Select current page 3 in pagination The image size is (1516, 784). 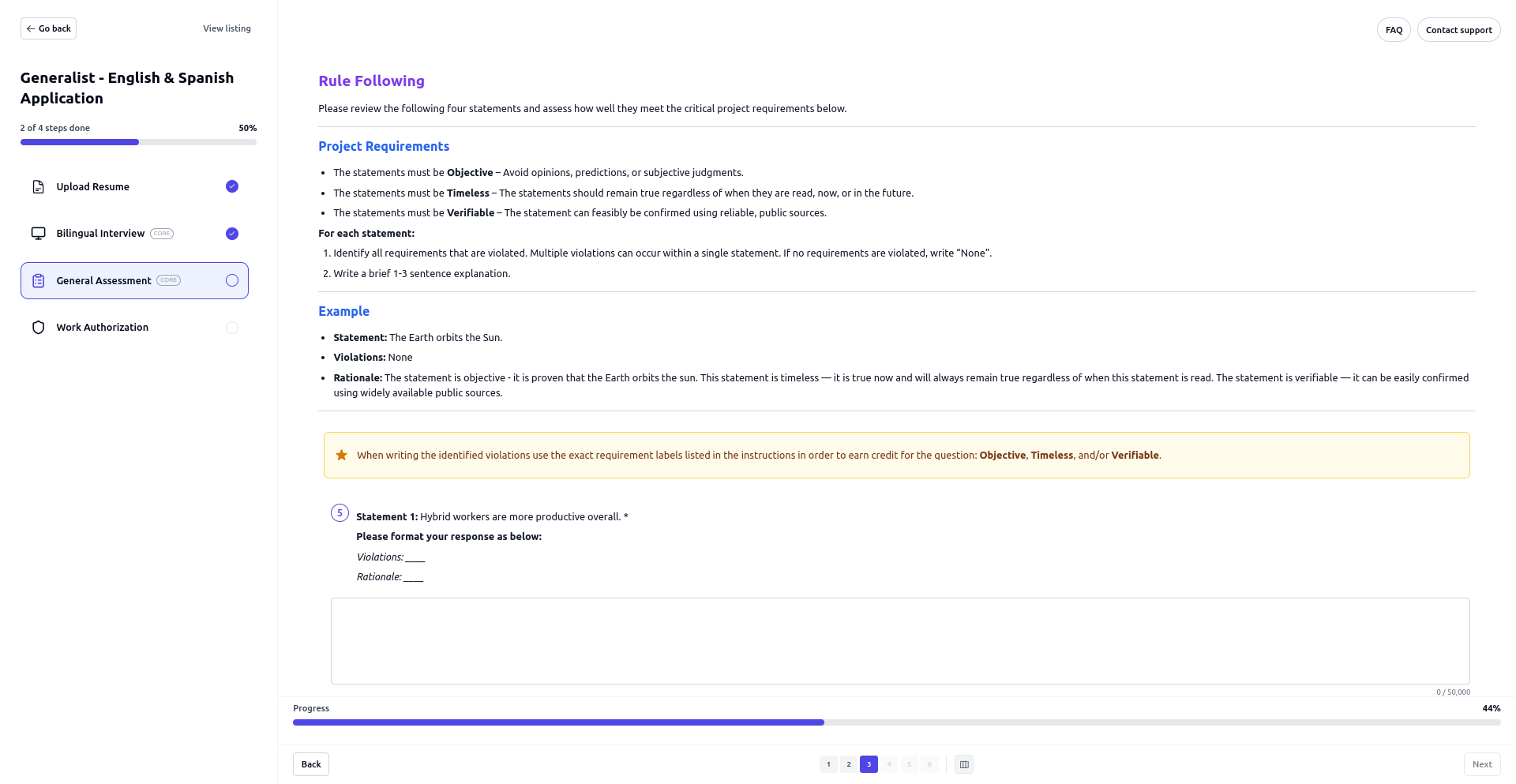click(869, 764)
